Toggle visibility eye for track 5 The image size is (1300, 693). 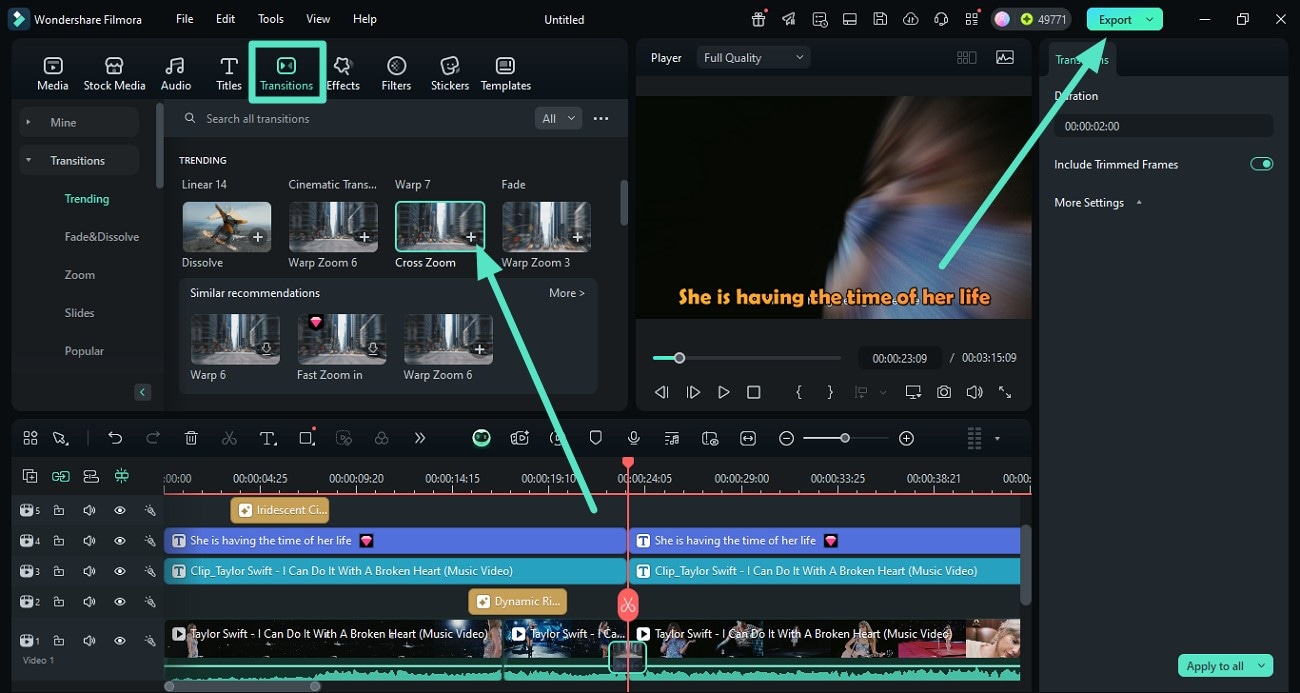click(120, 510)
